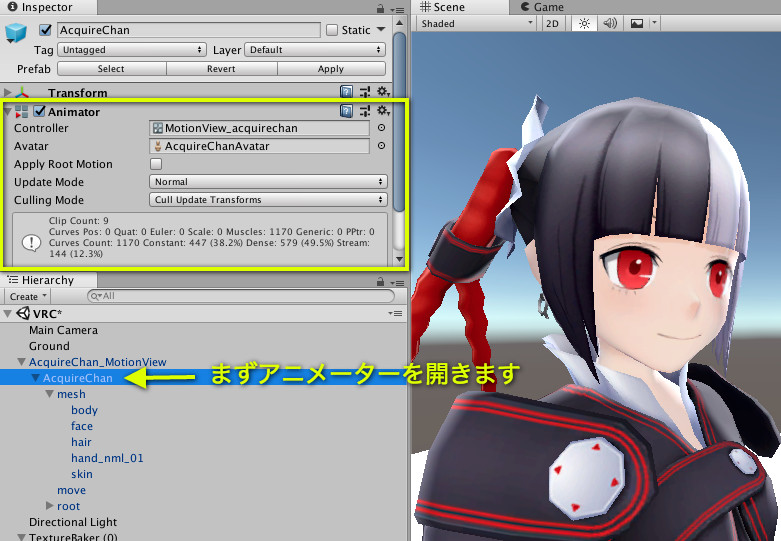Open the VRC scene options menu
This screenshot has height=541, width=781.
tap(395, 313)
